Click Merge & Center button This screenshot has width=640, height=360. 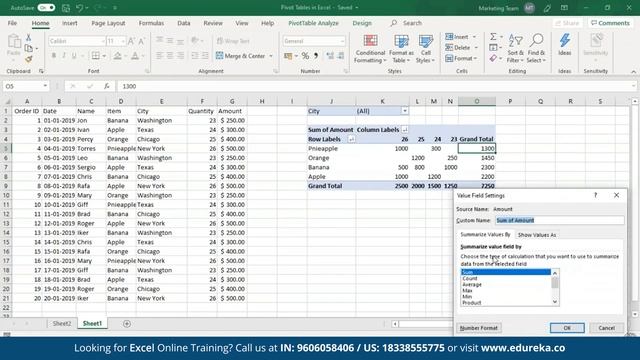pyautogui.click(x=241, y=56)
